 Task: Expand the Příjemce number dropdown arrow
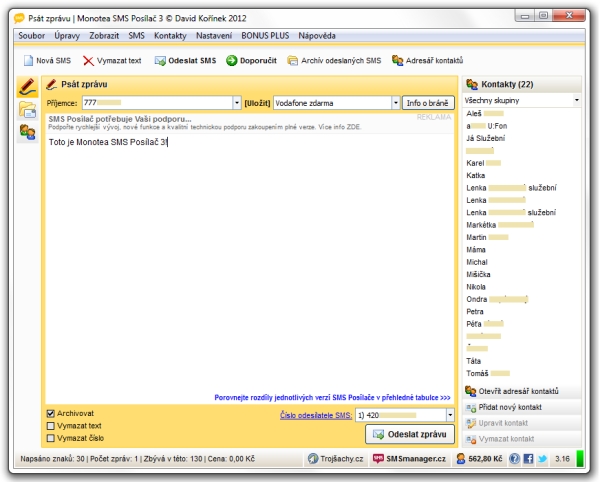[x=237, y=103]
